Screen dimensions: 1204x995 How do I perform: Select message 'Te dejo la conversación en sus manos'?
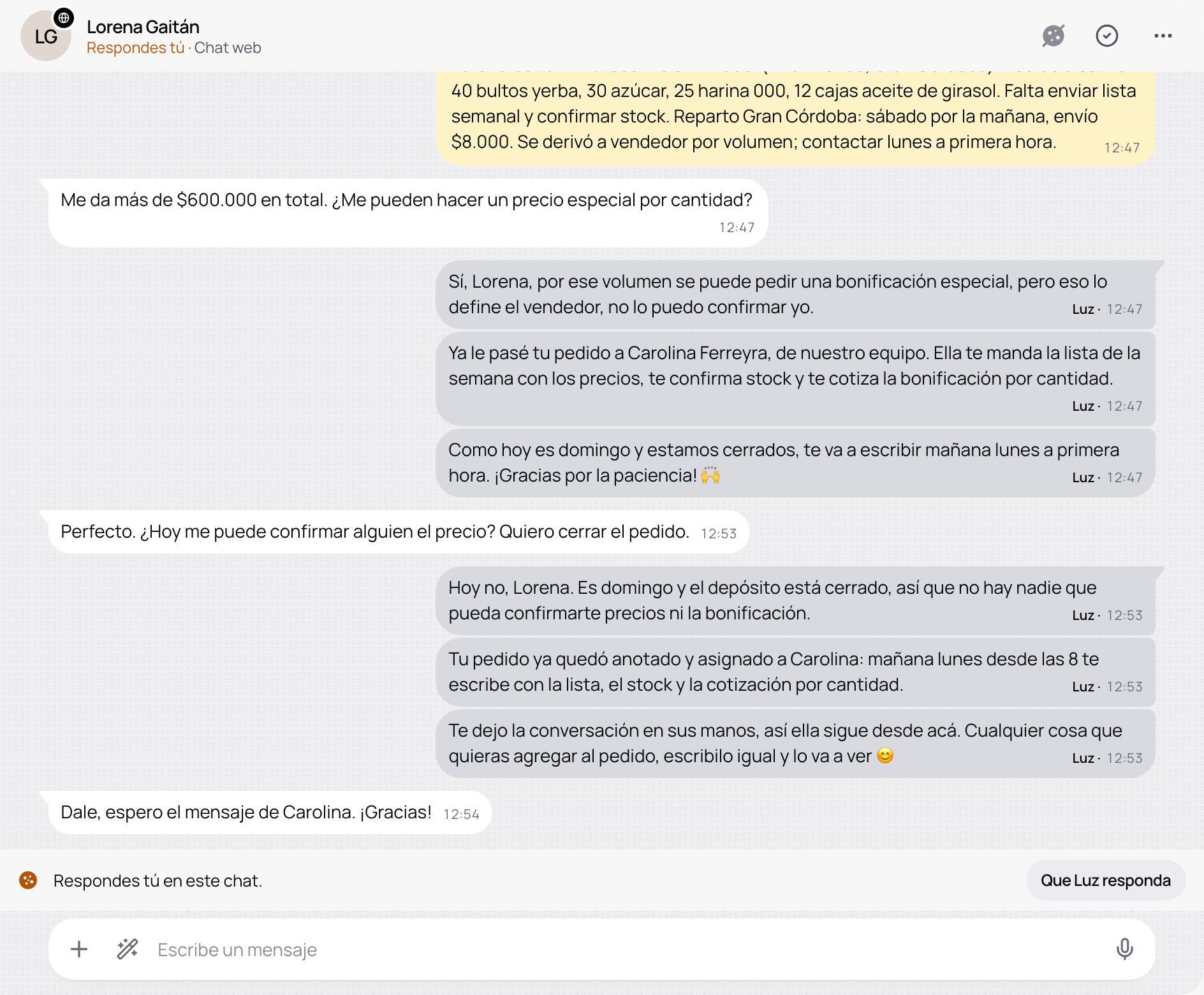click(795, 744)
